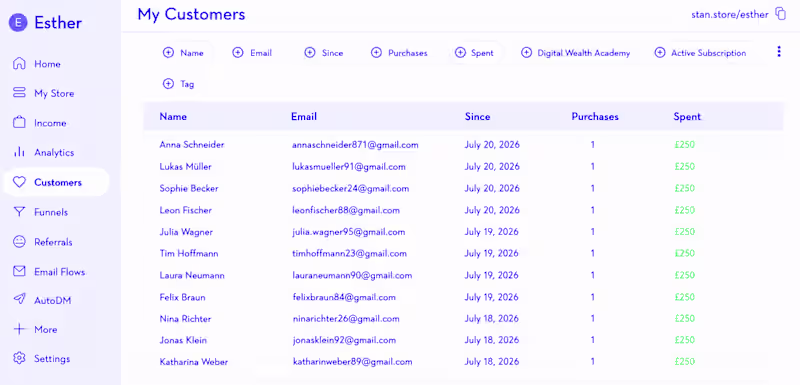Click plus icon on Email filter
Screen dimensions: 800x385
click(238, 53)
